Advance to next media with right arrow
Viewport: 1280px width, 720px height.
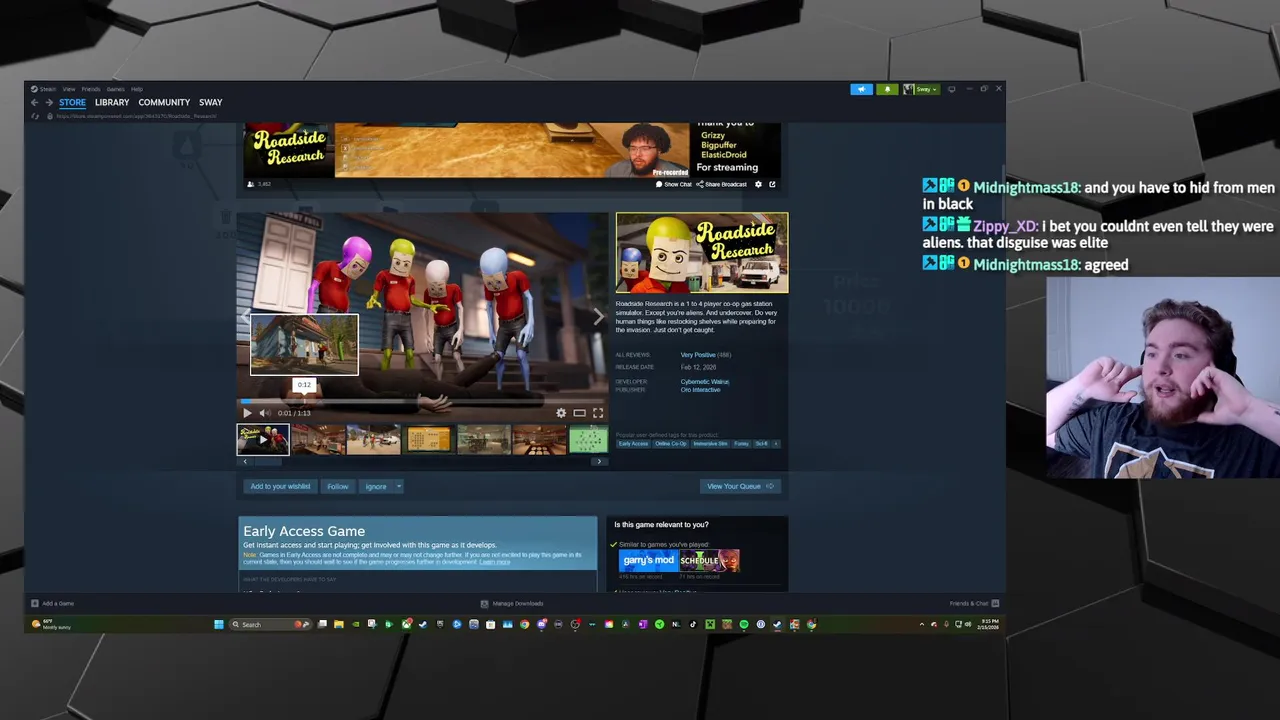598,317
